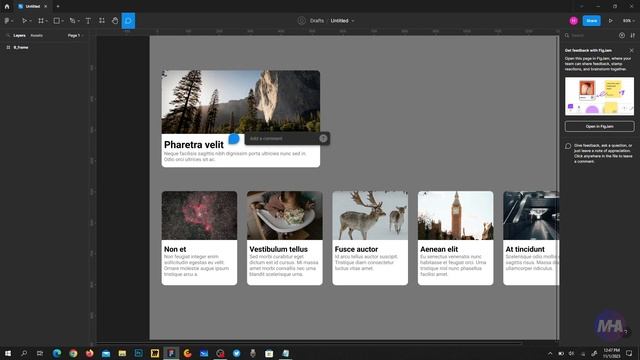Click the Non et nebula image

coord(199,216)
